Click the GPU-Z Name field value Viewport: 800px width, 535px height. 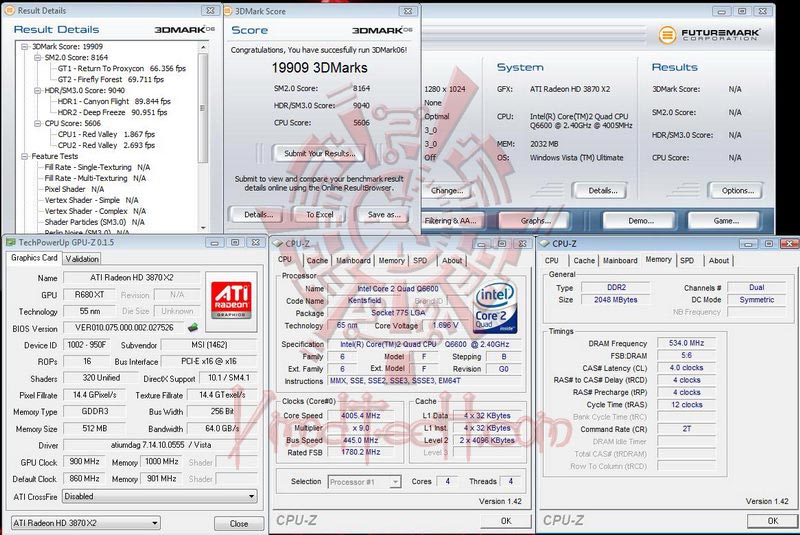(x=132, y=278)
